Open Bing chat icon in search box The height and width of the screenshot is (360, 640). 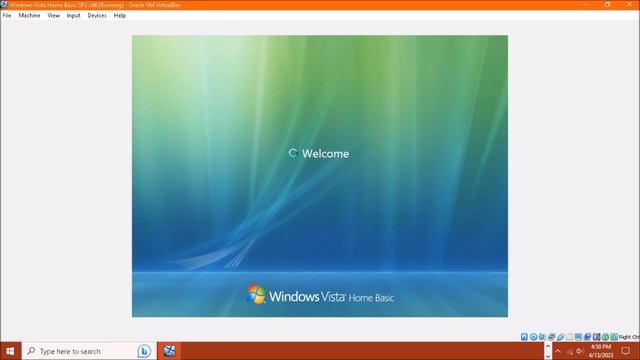144,351
